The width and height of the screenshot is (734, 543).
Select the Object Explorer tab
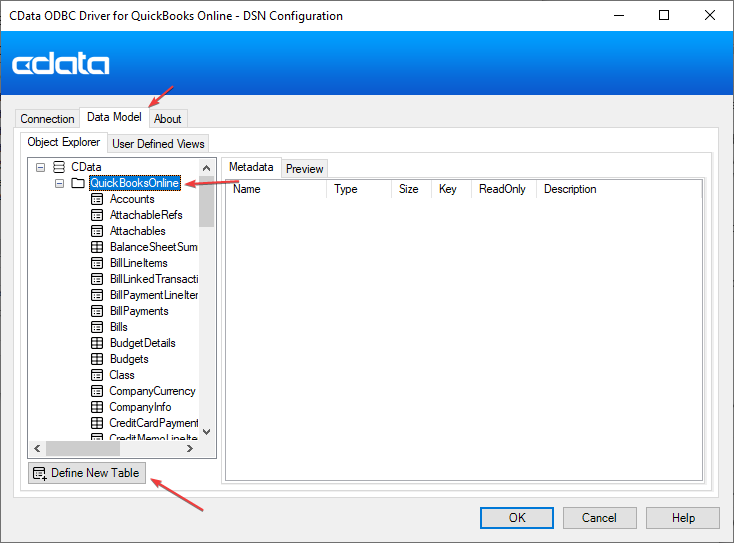click(x=64, y=142)
